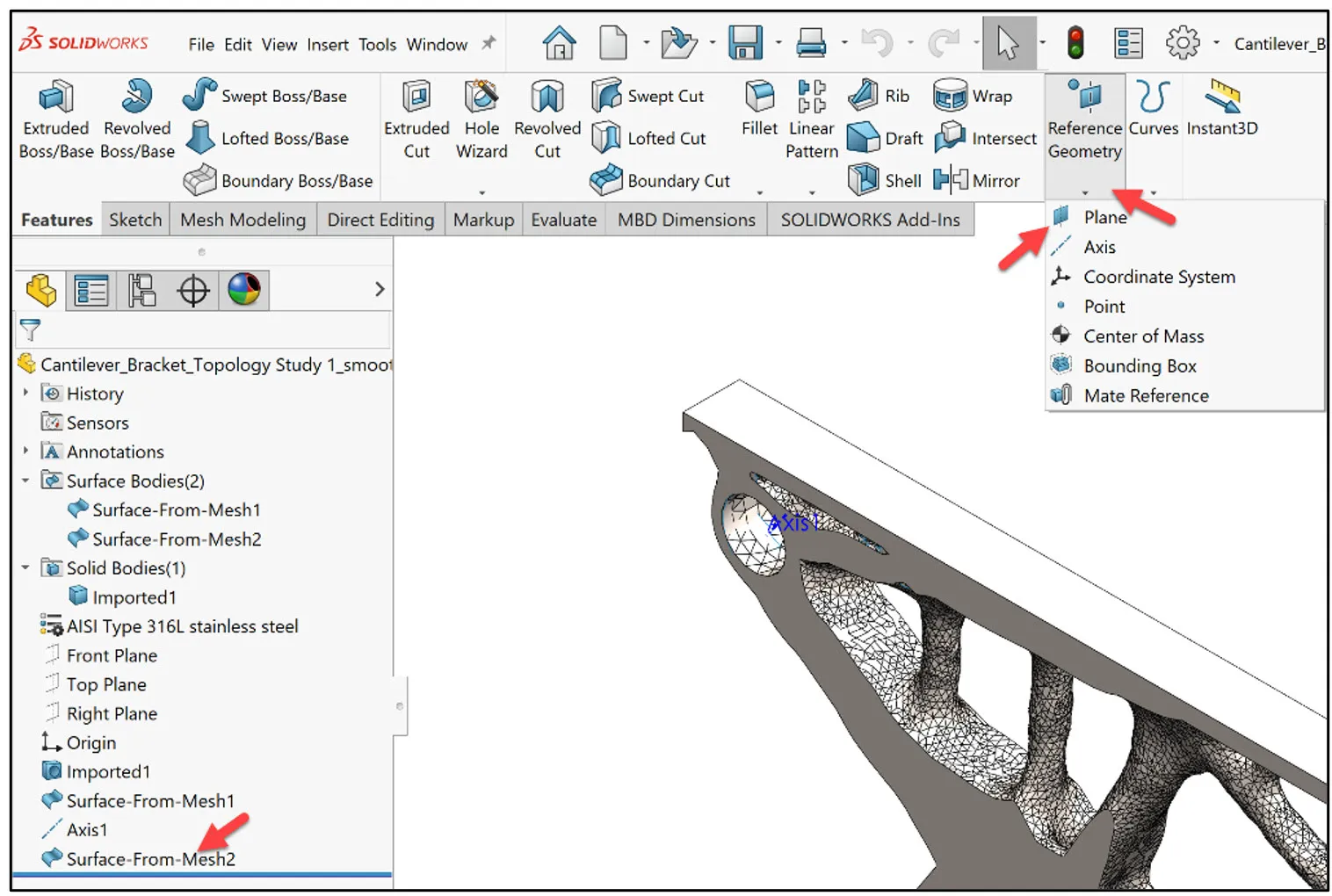
Task: Select AISI Type 316L stainless steel material
Action: 182,626
